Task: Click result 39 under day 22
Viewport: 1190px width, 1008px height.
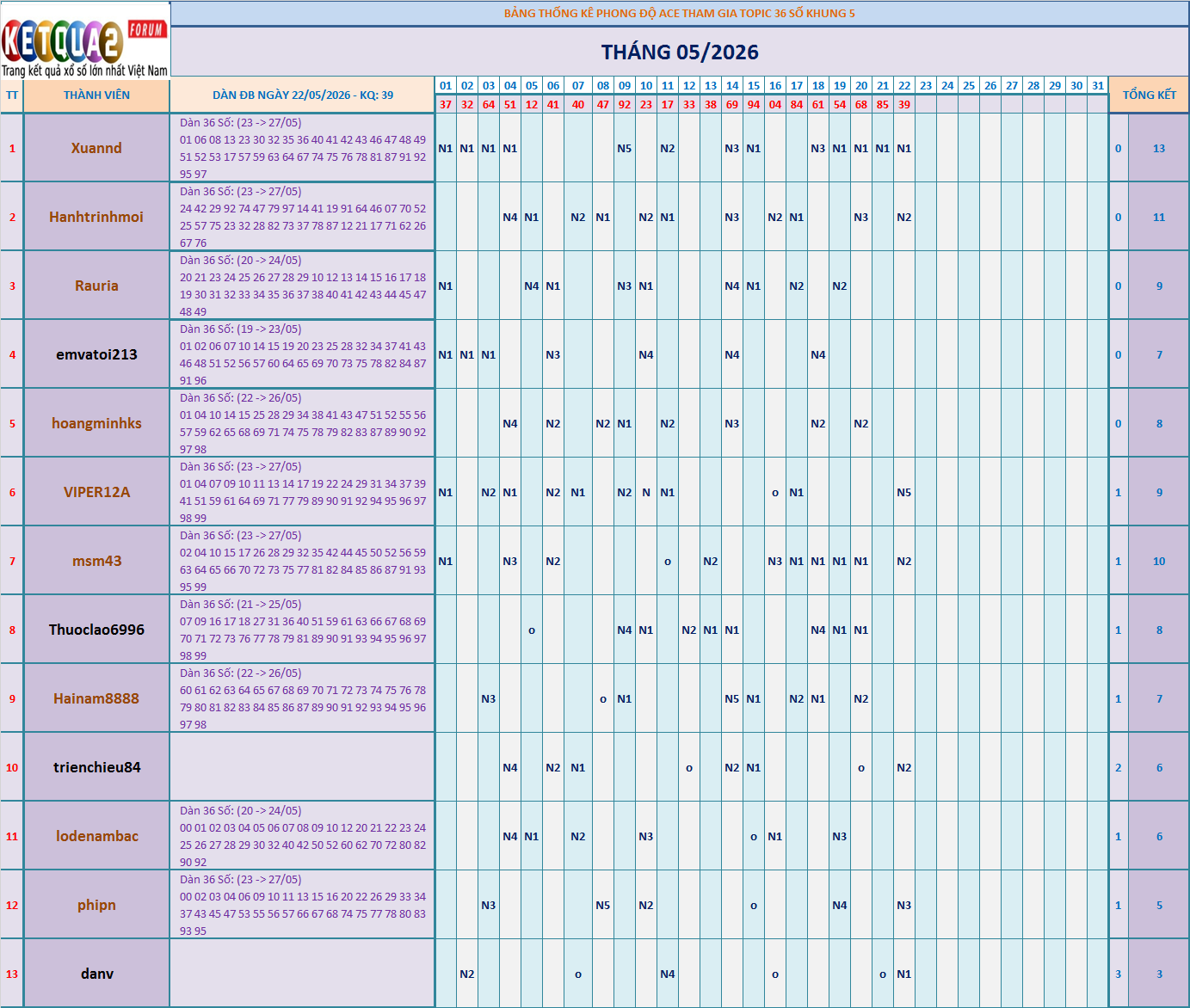Action: (x=904, y=104)
